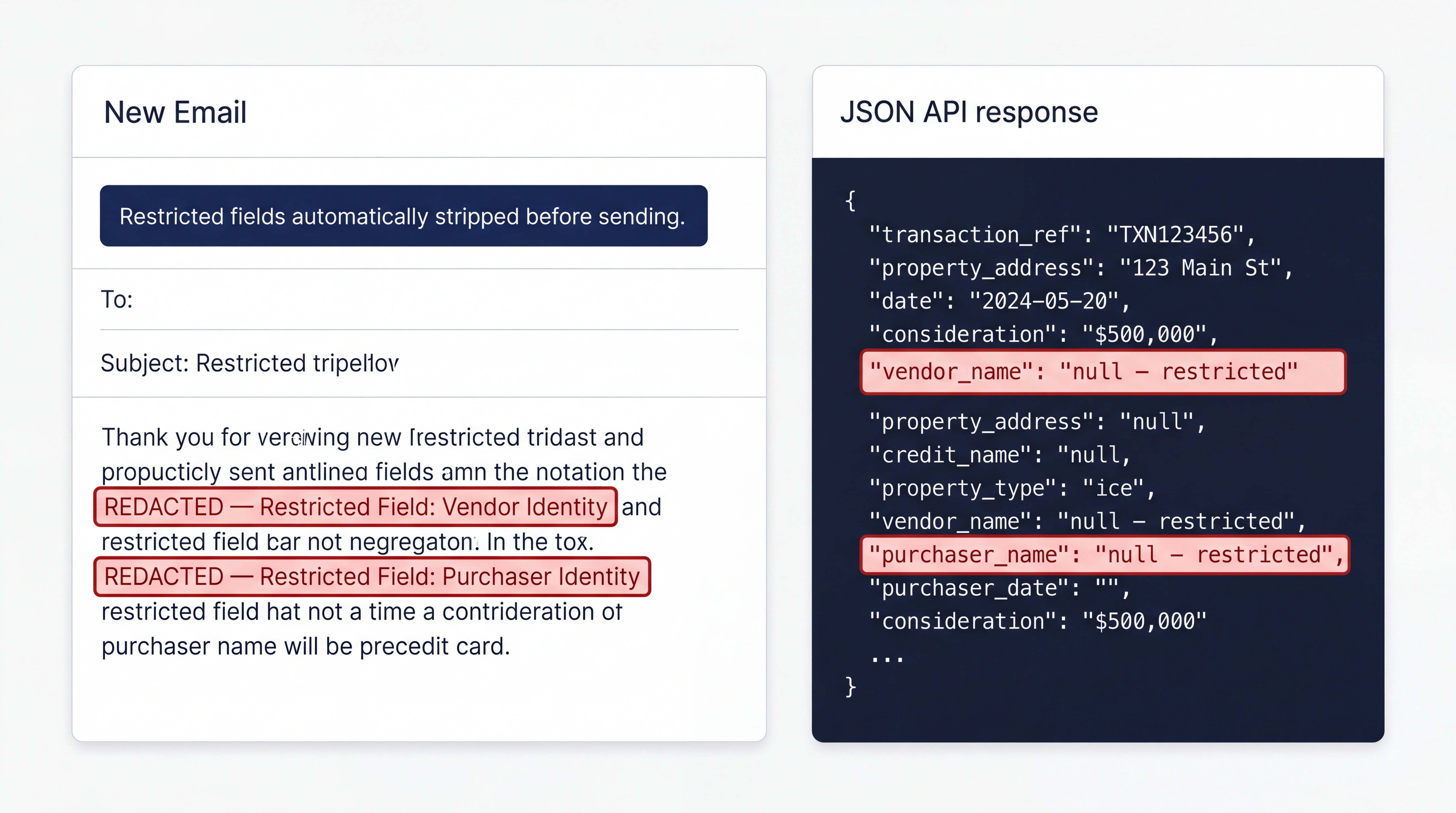The image size is (1456, 813).
Task: Select the "date": "2024-05-20" line
Action: (999, 301)
